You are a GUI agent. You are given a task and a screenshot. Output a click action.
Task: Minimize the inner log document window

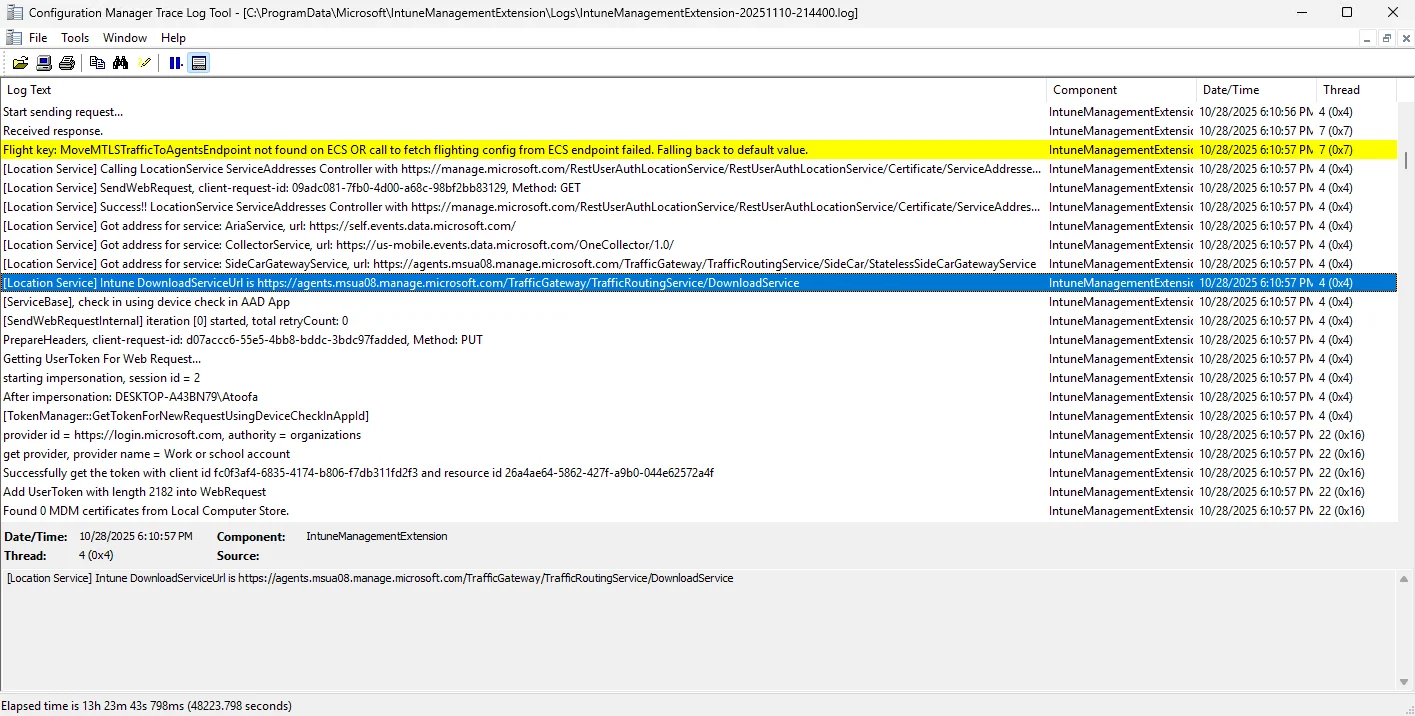click(x=1367, y=38)
